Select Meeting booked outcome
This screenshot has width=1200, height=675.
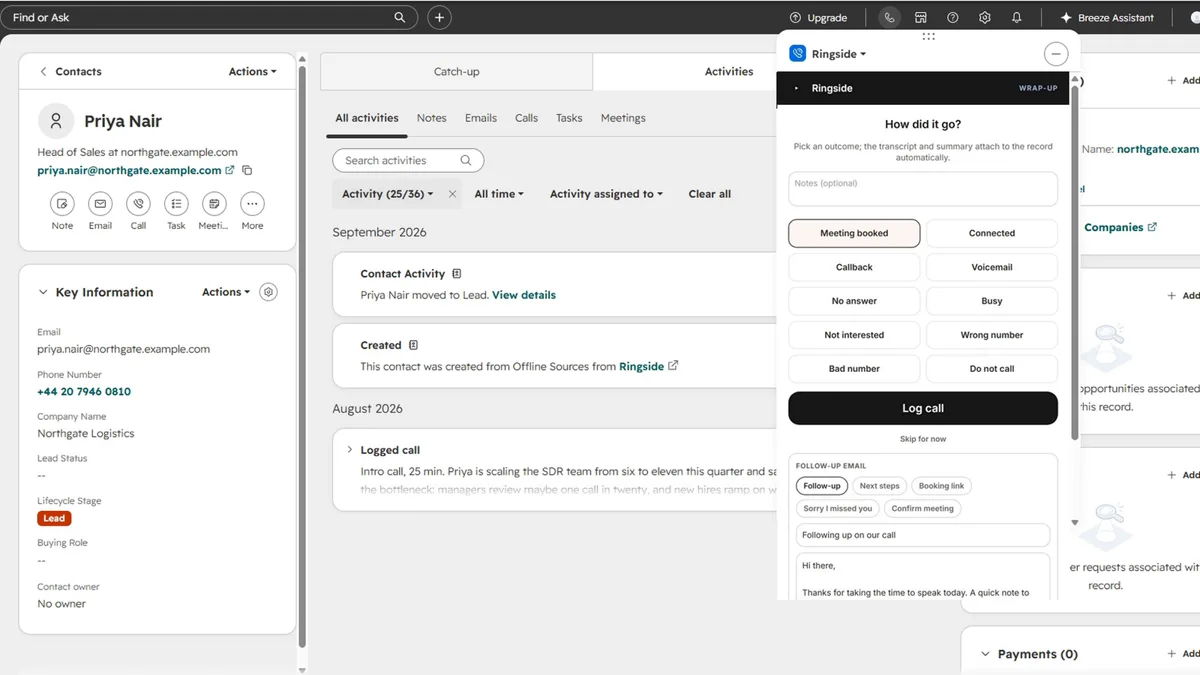pos(854,233)
